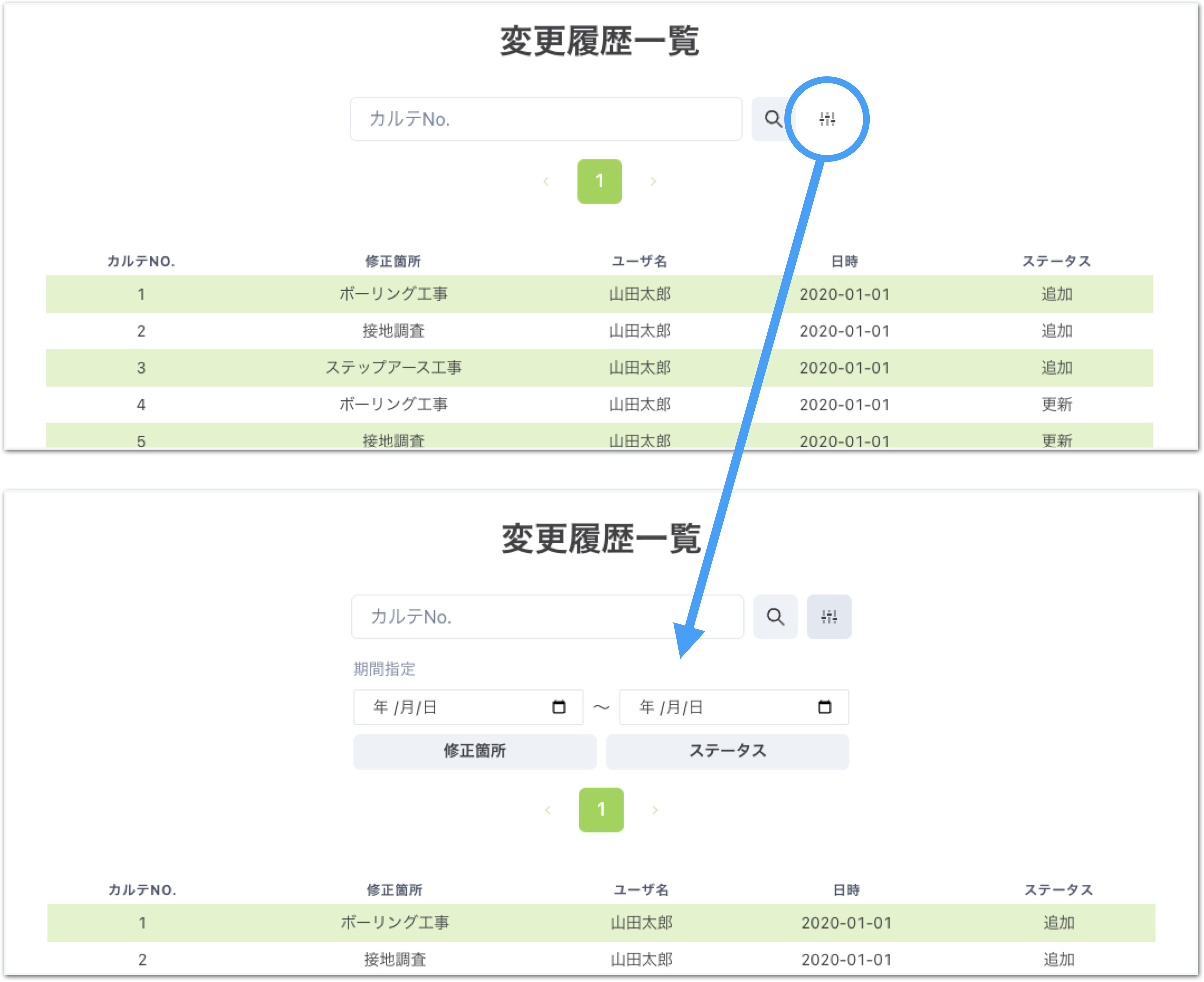Click the magnifier search icon in lower panel

point(775,617)
